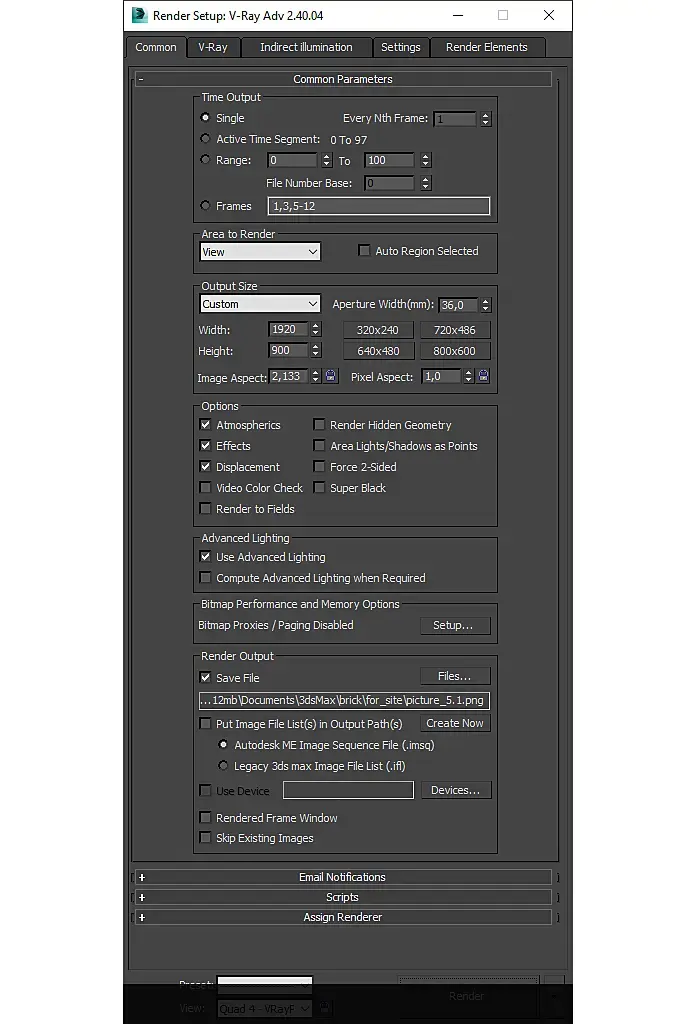Click the Width value field

click(x=288, y=330)
